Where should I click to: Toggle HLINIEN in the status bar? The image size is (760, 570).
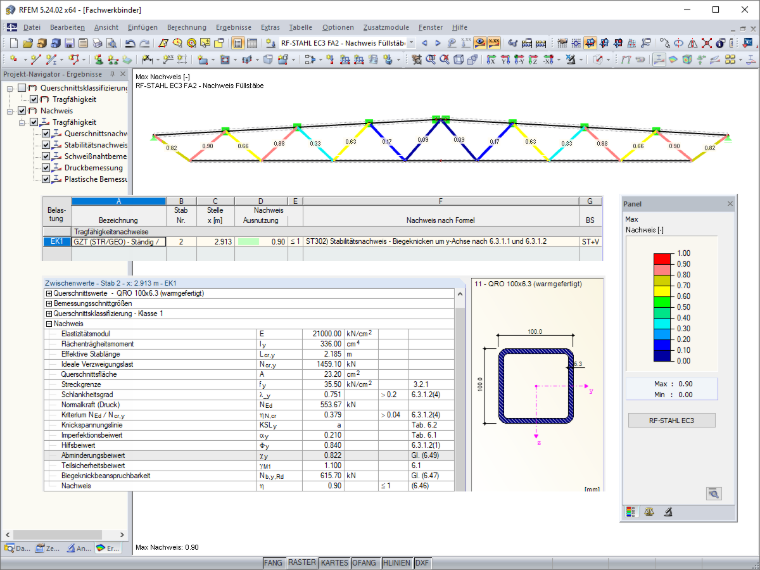pos(397,563)
